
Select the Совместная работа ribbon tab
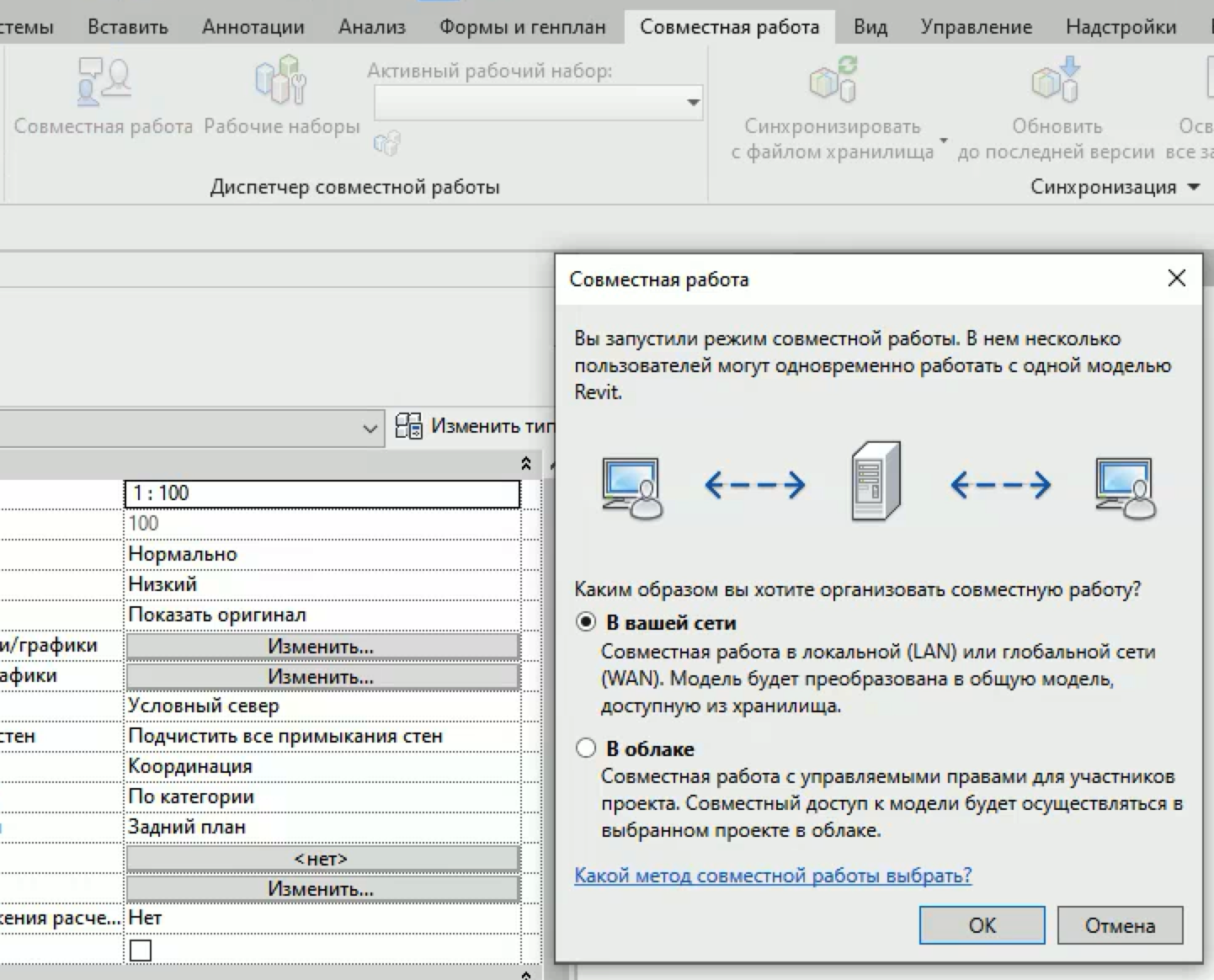pyautogui.click(x=729, y=27)
